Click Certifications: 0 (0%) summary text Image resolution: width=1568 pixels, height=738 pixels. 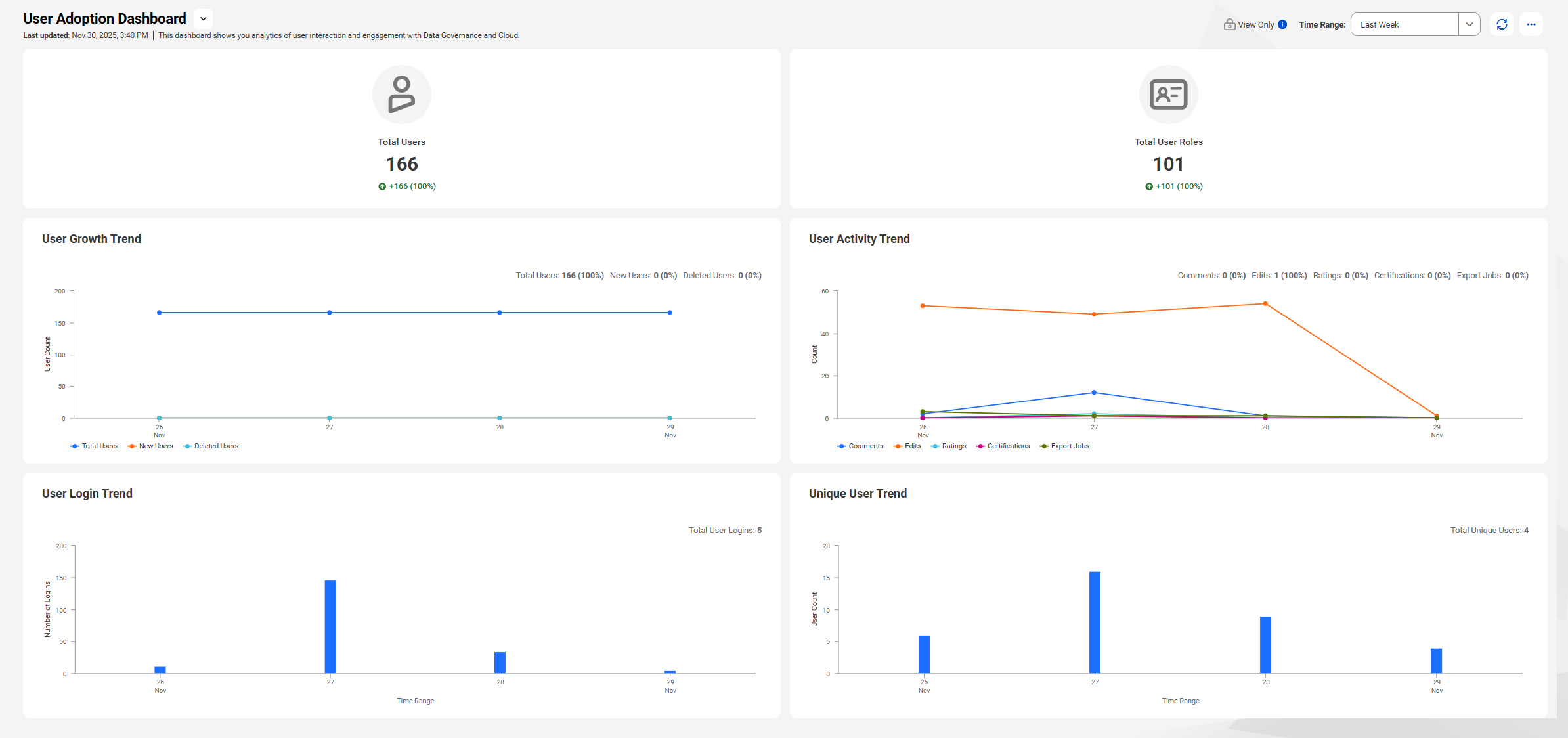click(1412, 276)
